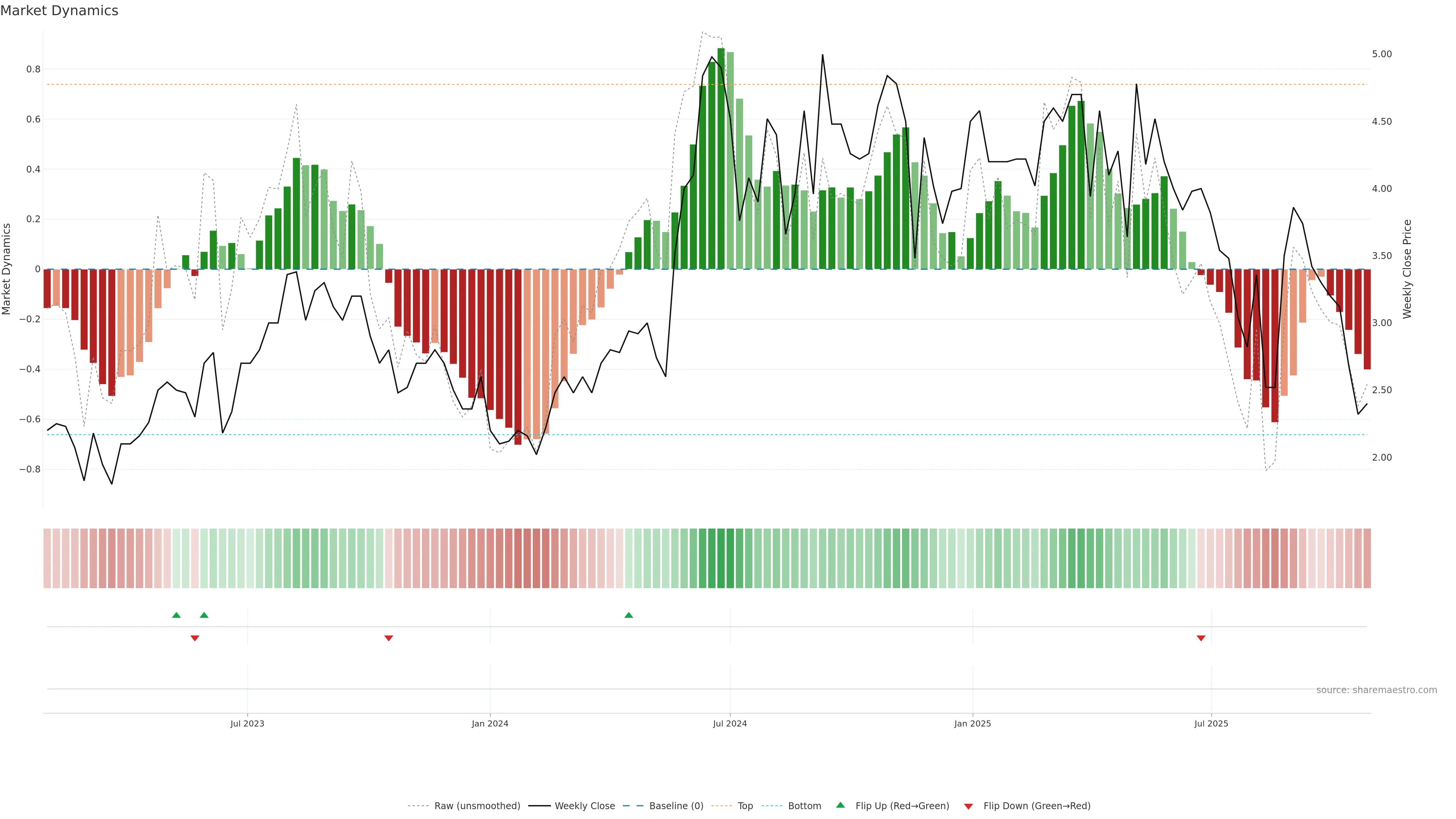1456x819 pixels.
Task: Click the Top legend entry
Action: click(745, 806)
